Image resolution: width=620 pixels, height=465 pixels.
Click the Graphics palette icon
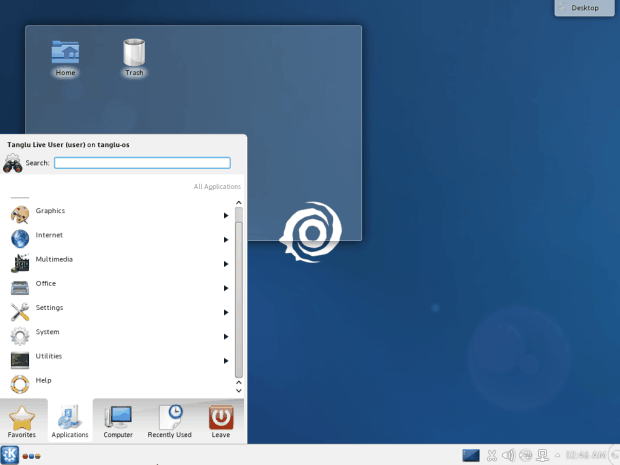(20, 215)
